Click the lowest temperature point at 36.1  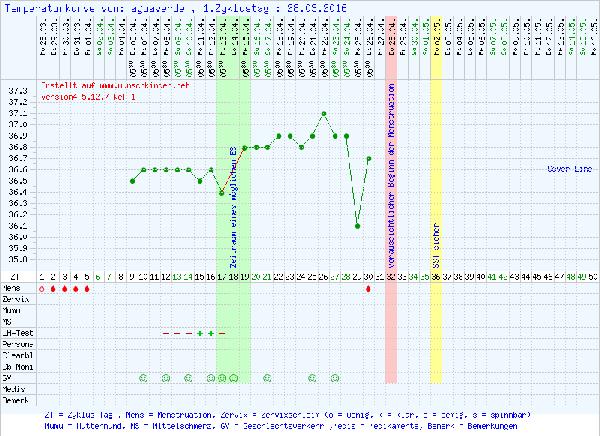pyautogui.click(x=358, y=226)
